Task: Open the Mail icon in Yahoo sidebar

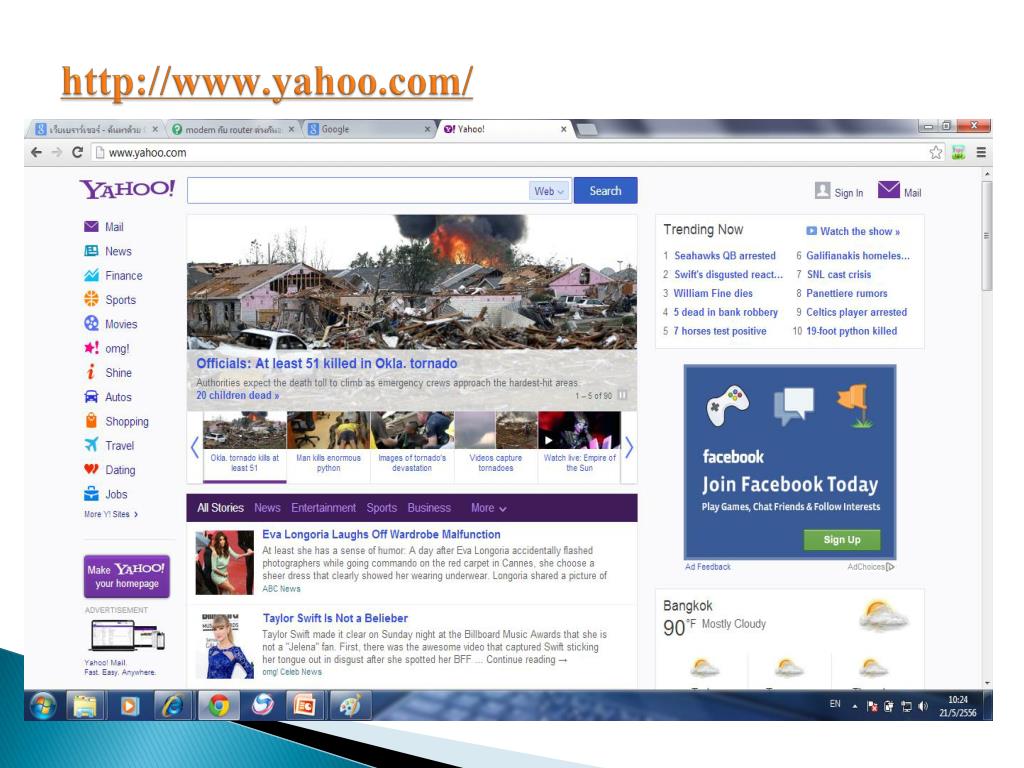Action: click(91, 227)
